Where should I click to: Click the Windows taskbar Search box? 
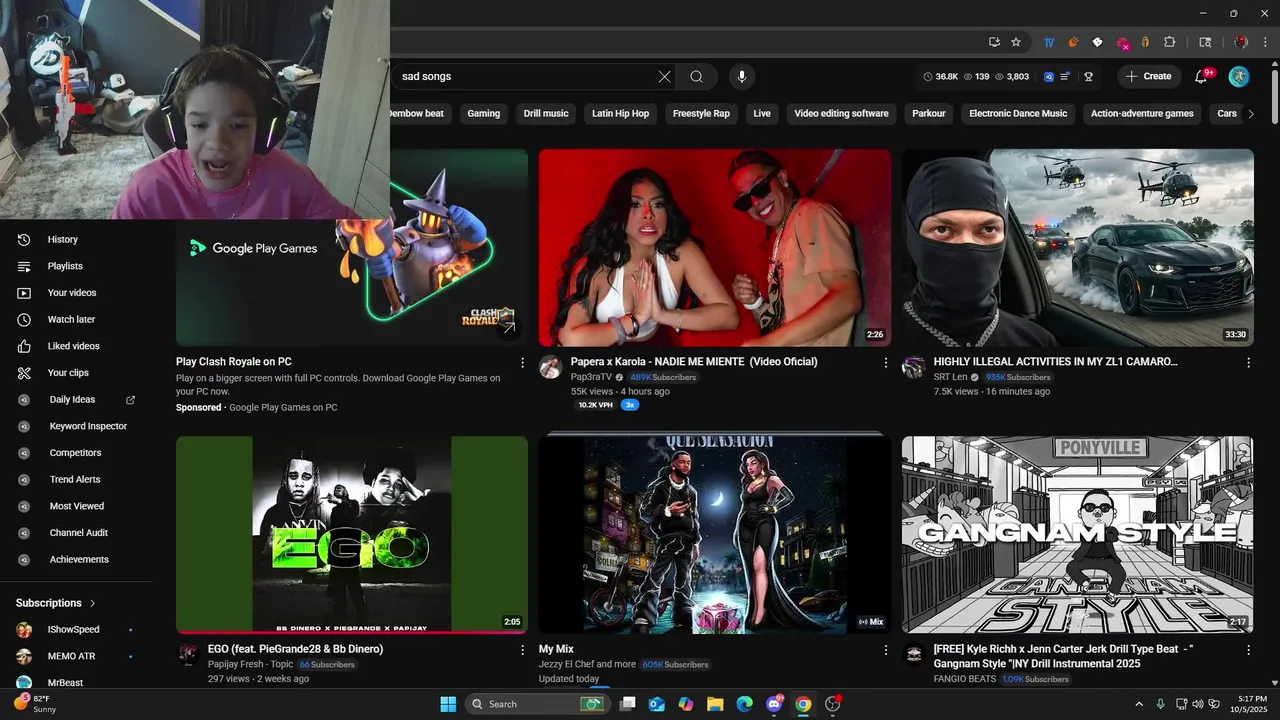click(x=537, y=704)
